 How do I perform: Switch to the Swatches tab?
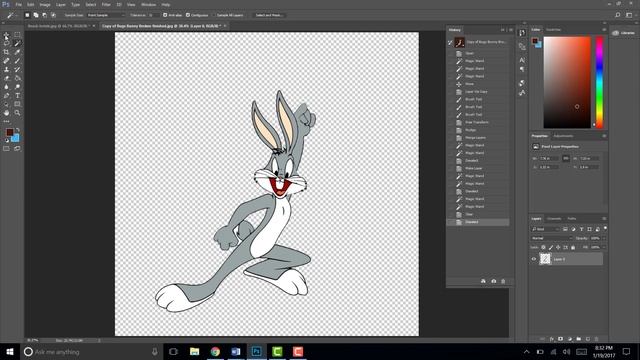pyautogui.click(x=553, y=30)
